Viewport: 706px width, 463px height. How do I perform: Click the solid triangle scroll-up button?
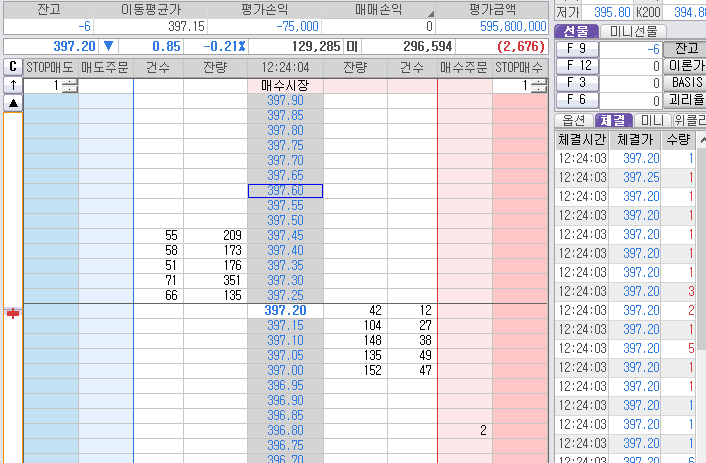(13, 104)
